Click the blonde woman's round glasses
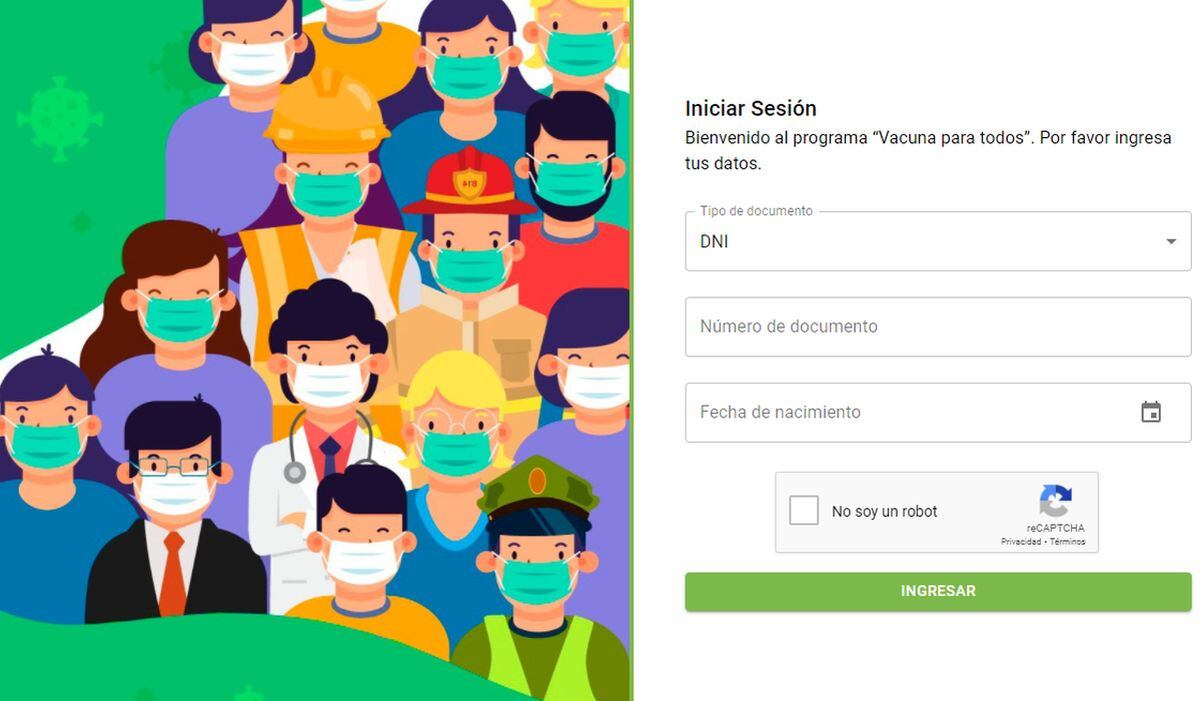The width and height of the screenshot is (1200, 701). 454,424
